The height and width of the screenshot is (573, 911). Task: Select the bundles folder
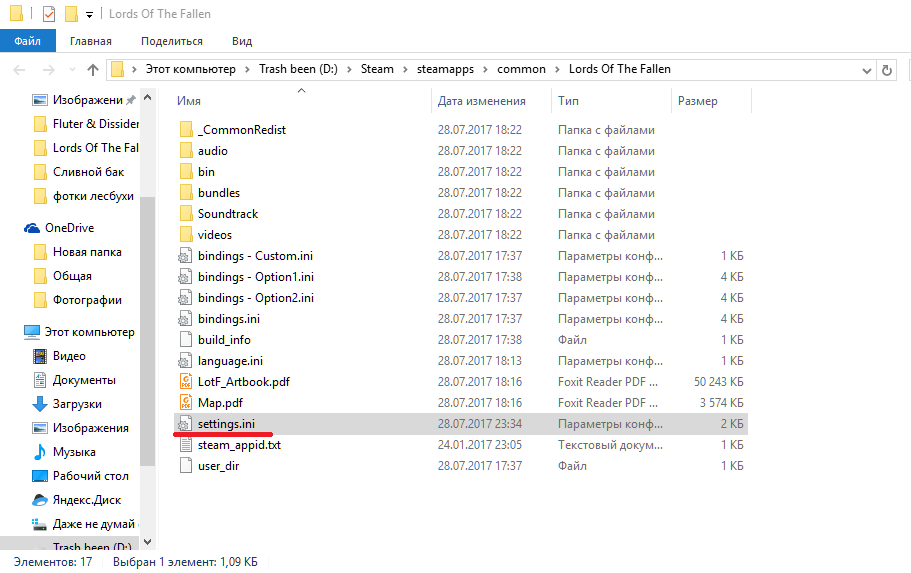pyautogui.click(x=219, y=193)
